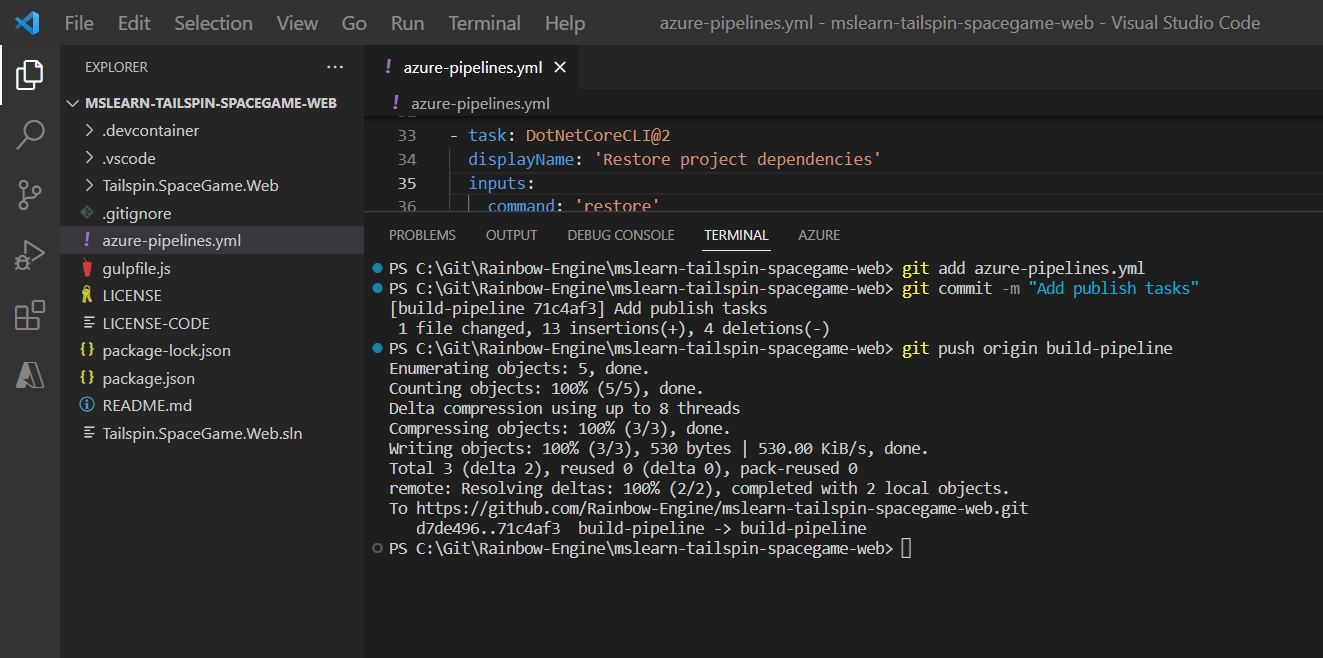
Task: Click the EXPLORER panel title
Action: click(x=116, y=67)
